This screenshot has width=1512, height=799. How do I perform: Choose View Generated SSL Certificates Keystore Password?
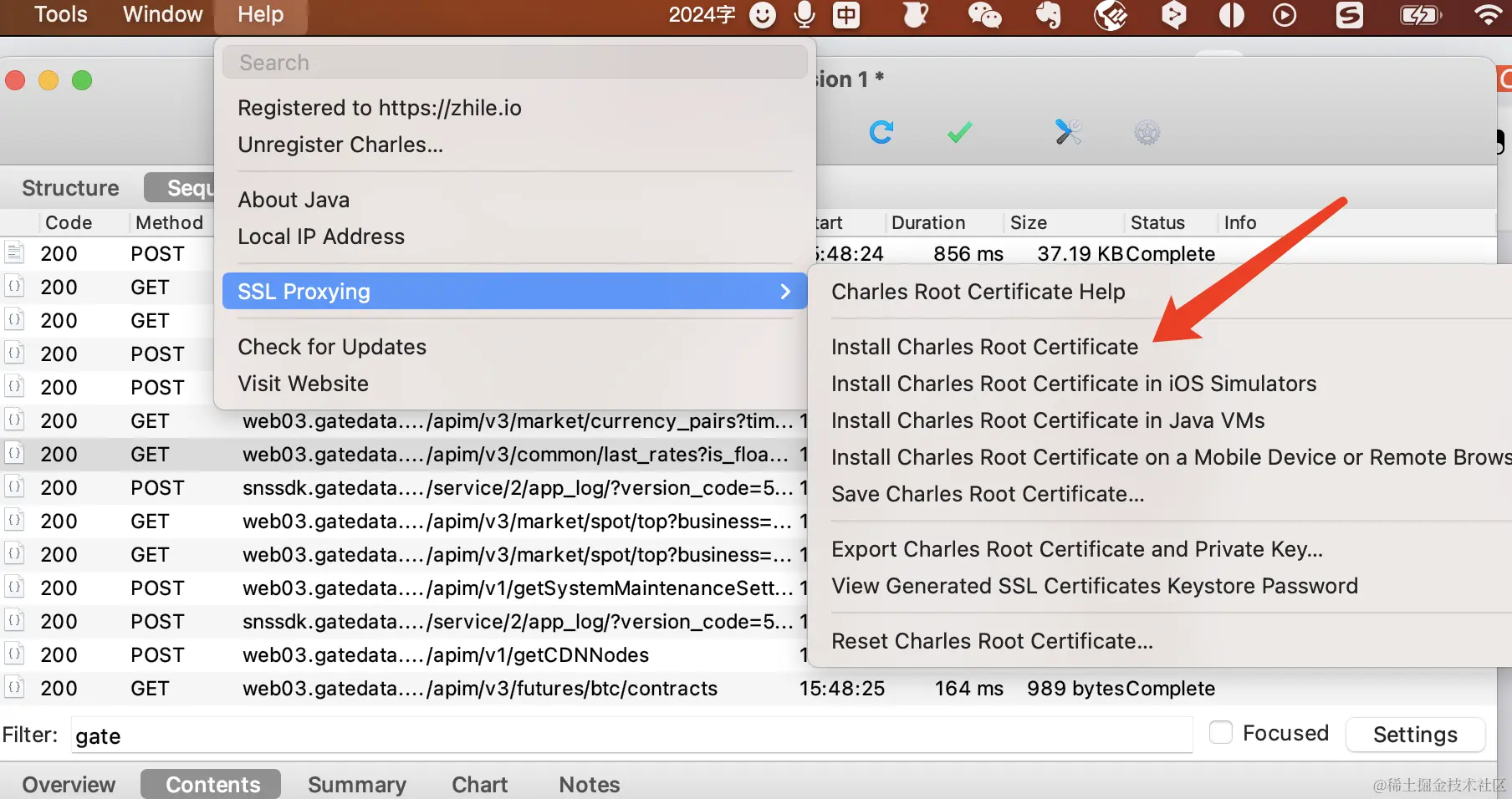pyautogui.click(x=1095, y=586)
